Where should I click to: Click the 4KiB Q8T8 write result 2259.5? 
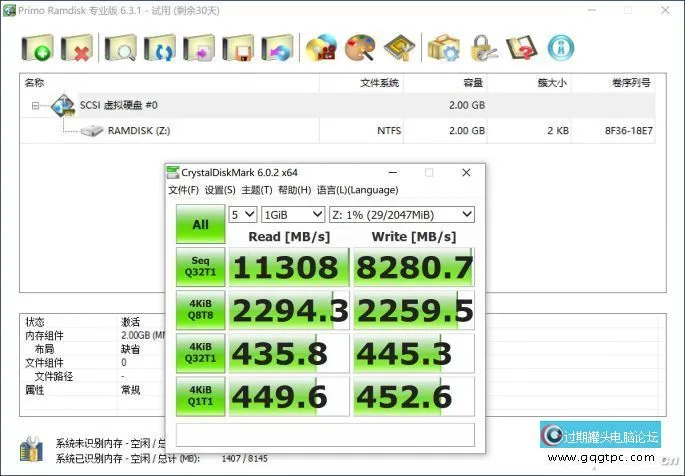[414, 310]
